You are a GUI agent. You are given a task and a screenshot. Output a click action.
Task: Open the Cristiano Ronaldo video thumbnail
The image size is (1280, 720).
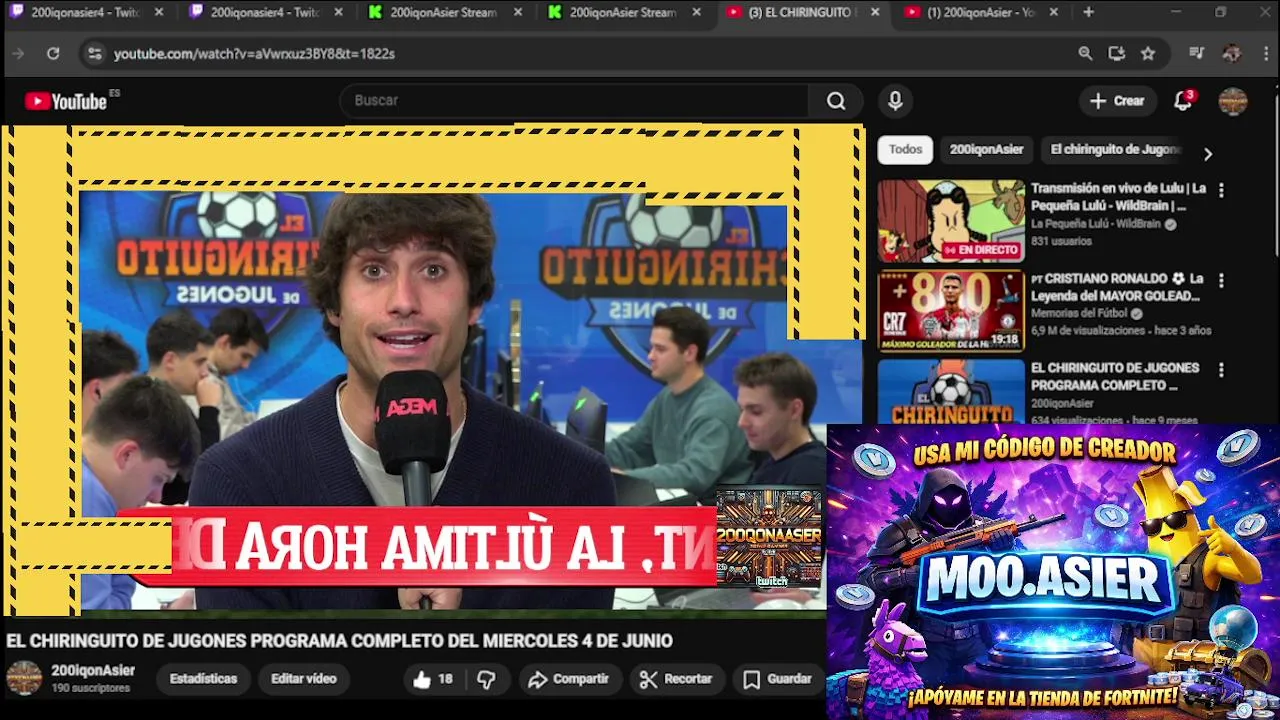(951, 311)
